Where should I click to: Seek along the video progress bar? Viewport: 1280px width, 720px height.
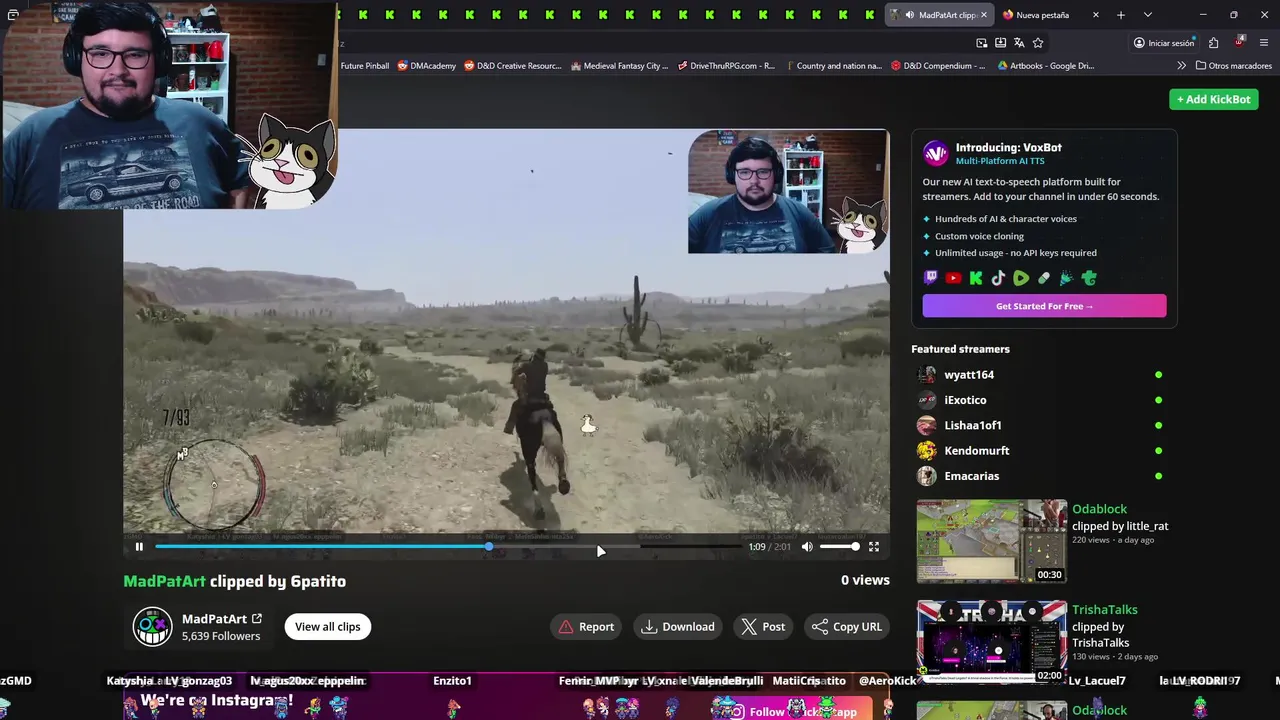[448, 547]
